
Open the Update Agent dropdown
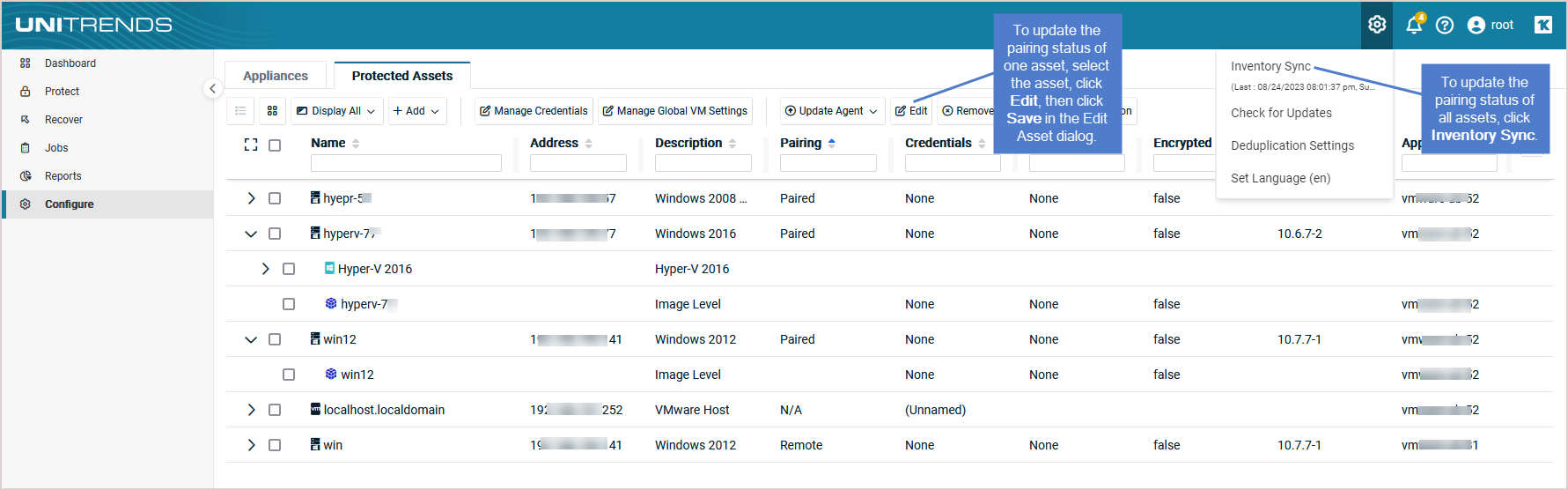pos(831,111)
